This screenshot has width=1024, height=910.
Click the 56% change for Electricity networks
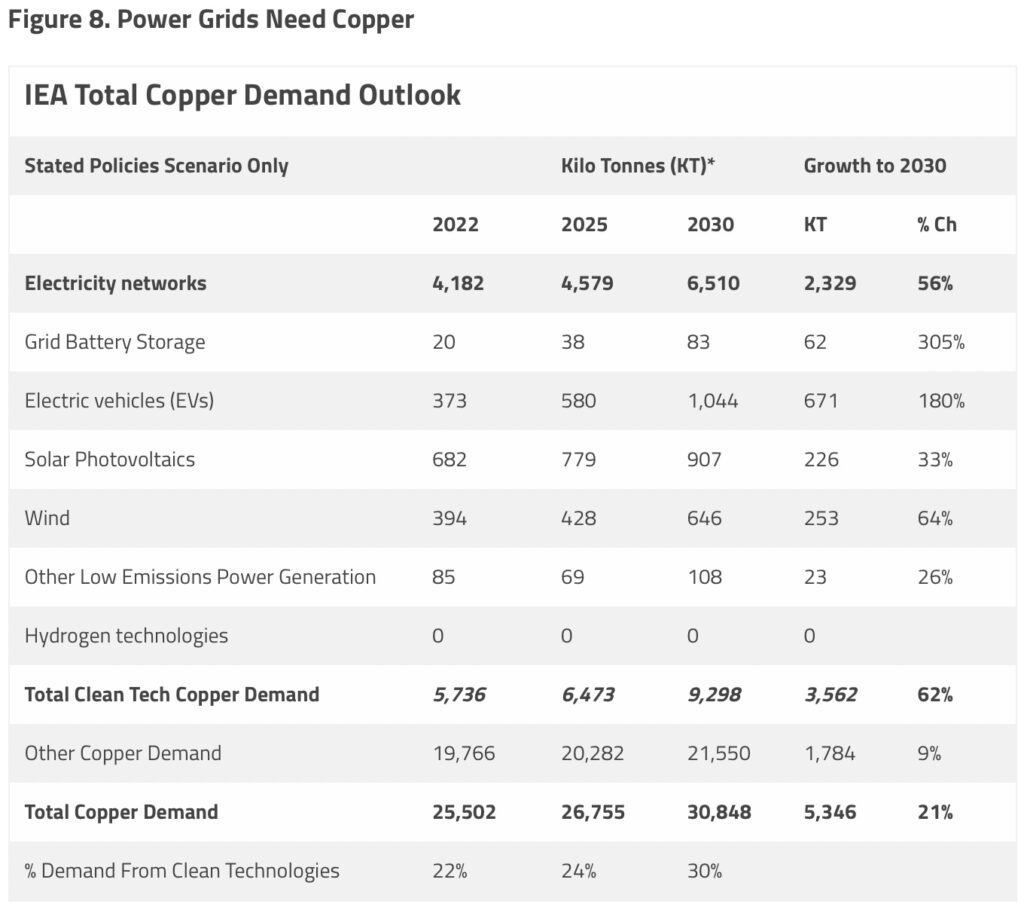click(x=935, y=284)
